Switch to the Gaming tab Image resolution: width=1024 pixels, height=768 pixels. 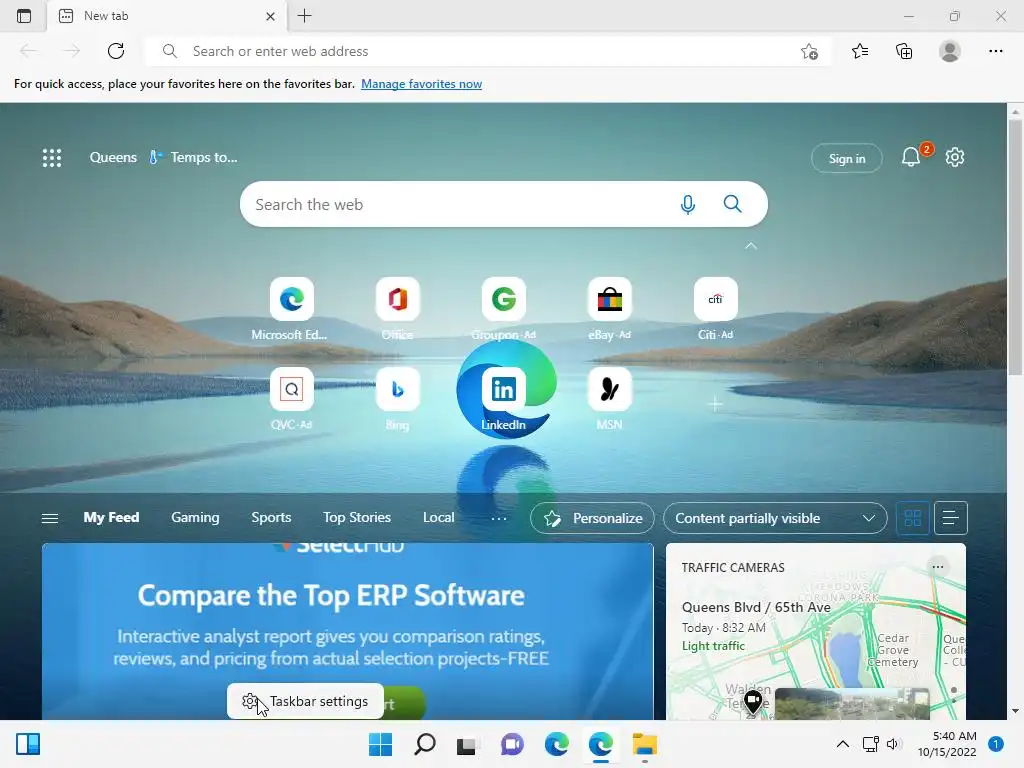(195, 517)
